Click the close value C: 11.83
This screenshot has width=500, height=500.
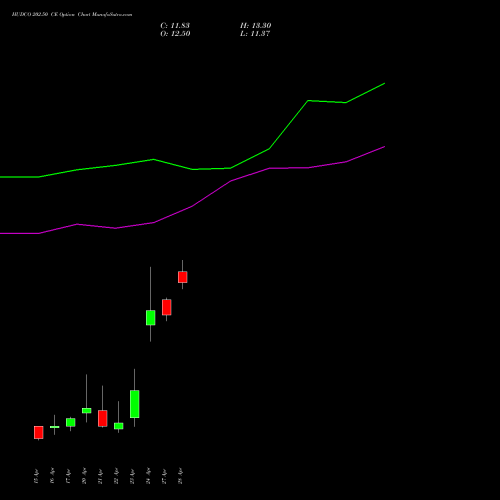tap(175, 26)
